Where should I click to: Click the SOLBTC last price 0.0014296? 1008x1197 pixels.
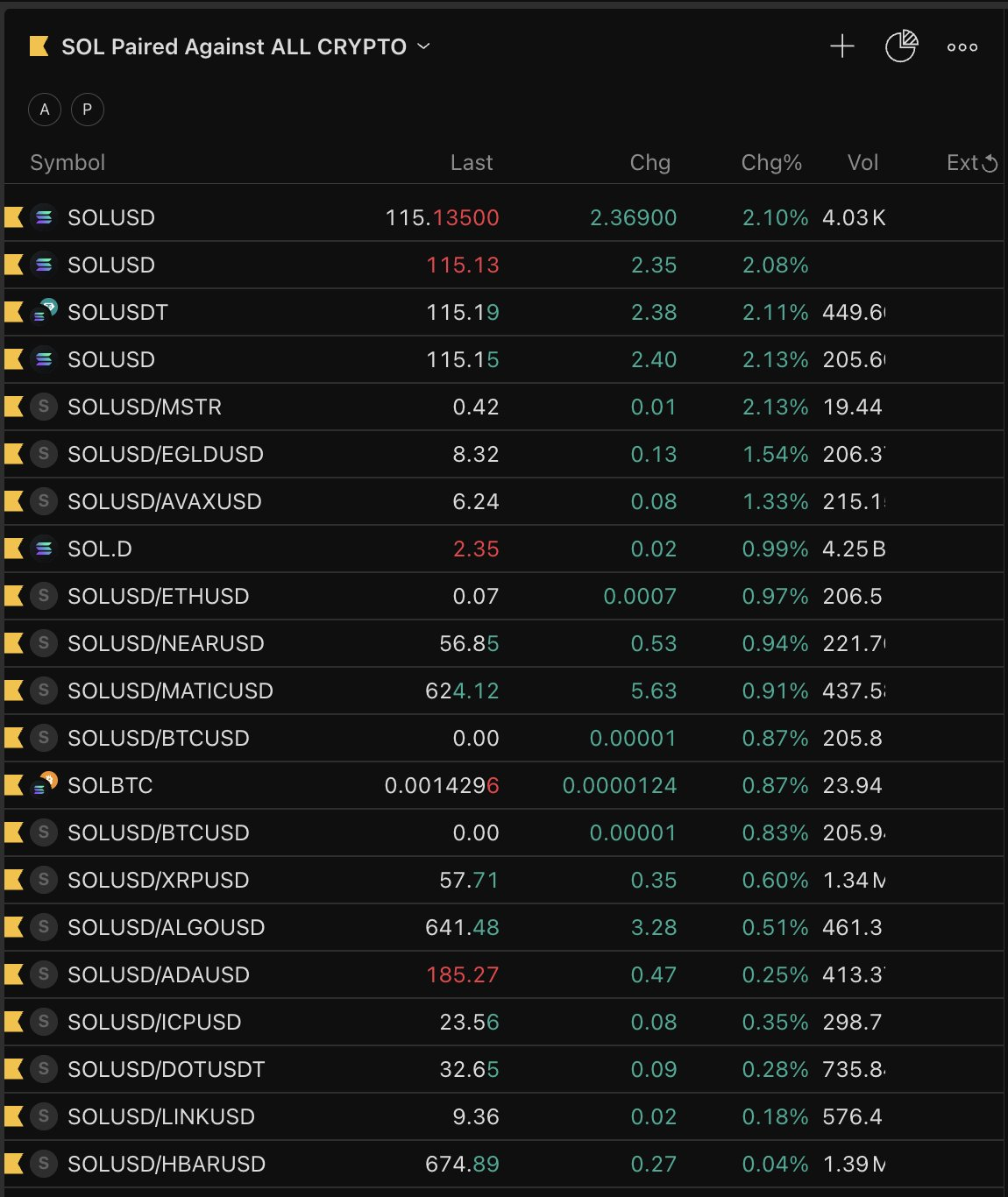point(442,785)
